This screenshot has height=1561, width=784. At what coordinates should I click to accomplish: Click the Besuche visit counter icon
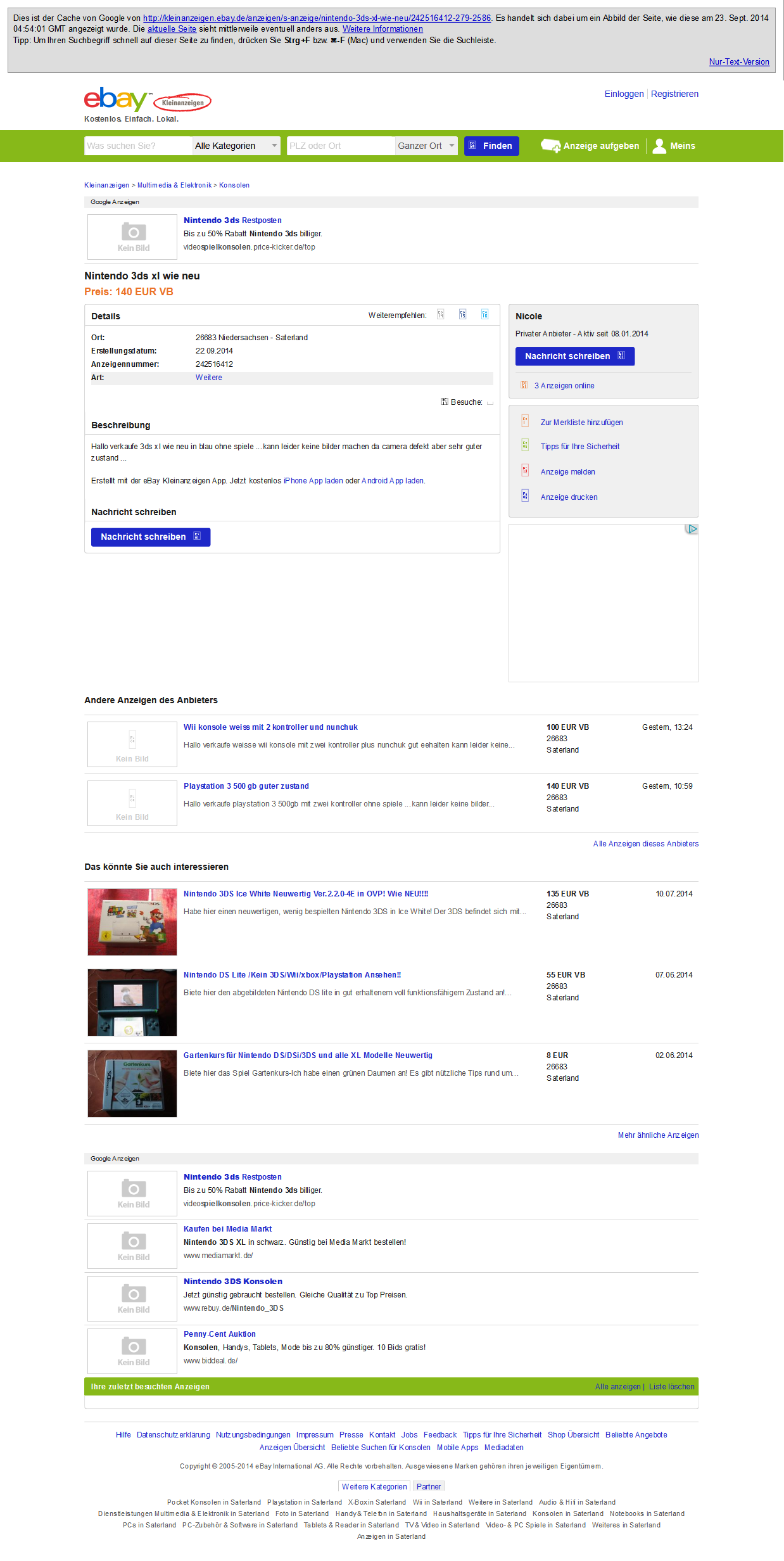coord(445,402)
